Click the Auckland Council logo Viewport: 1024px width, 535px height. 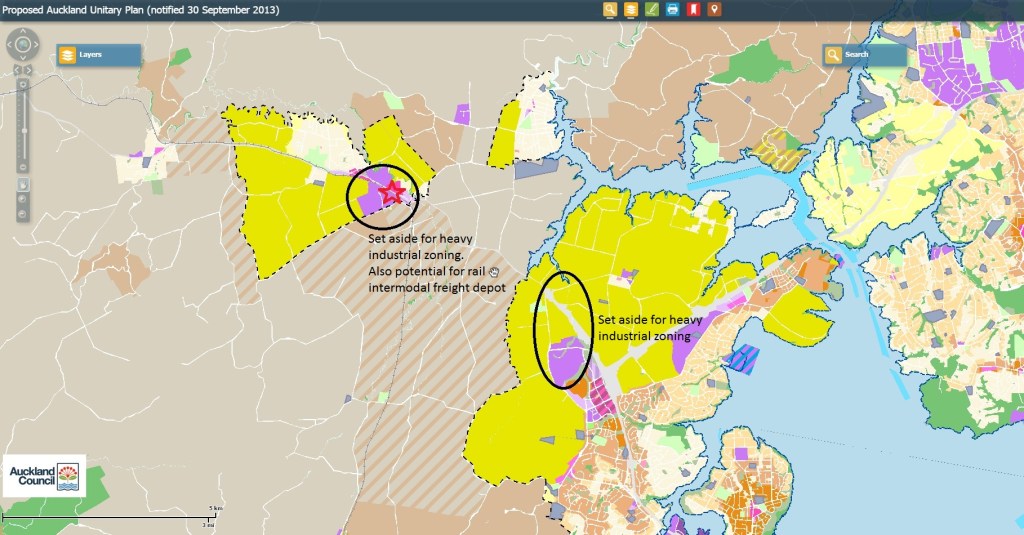pyautogui.click(x=43, y=476)
